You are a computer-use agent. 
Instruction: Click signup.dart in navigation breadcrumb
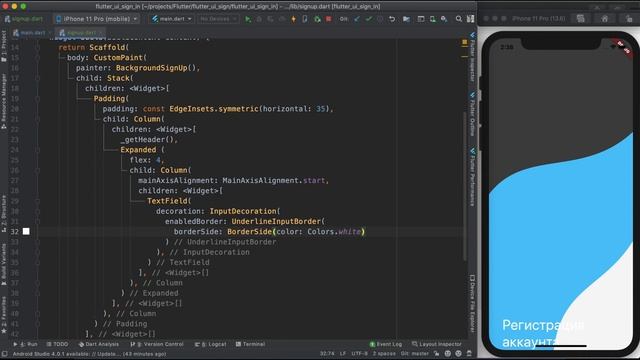click(x=24, y=19)
